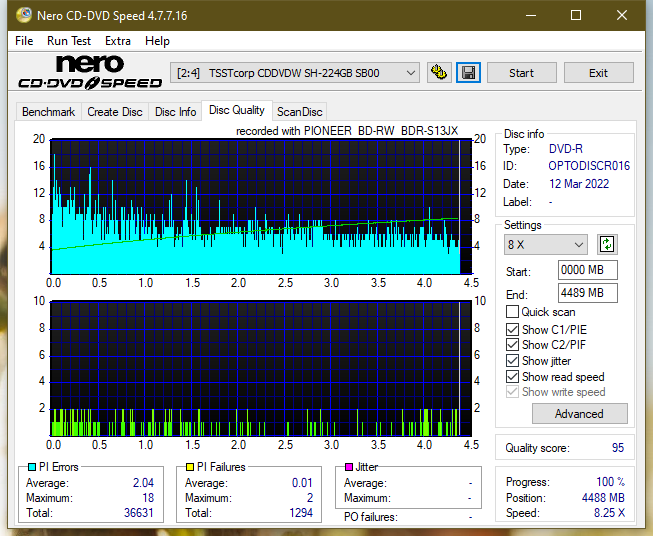Viewport: 653px width, 536px height.
Task: Click the End position field showing 4489 MB
Action: click(x=588, y=293)
